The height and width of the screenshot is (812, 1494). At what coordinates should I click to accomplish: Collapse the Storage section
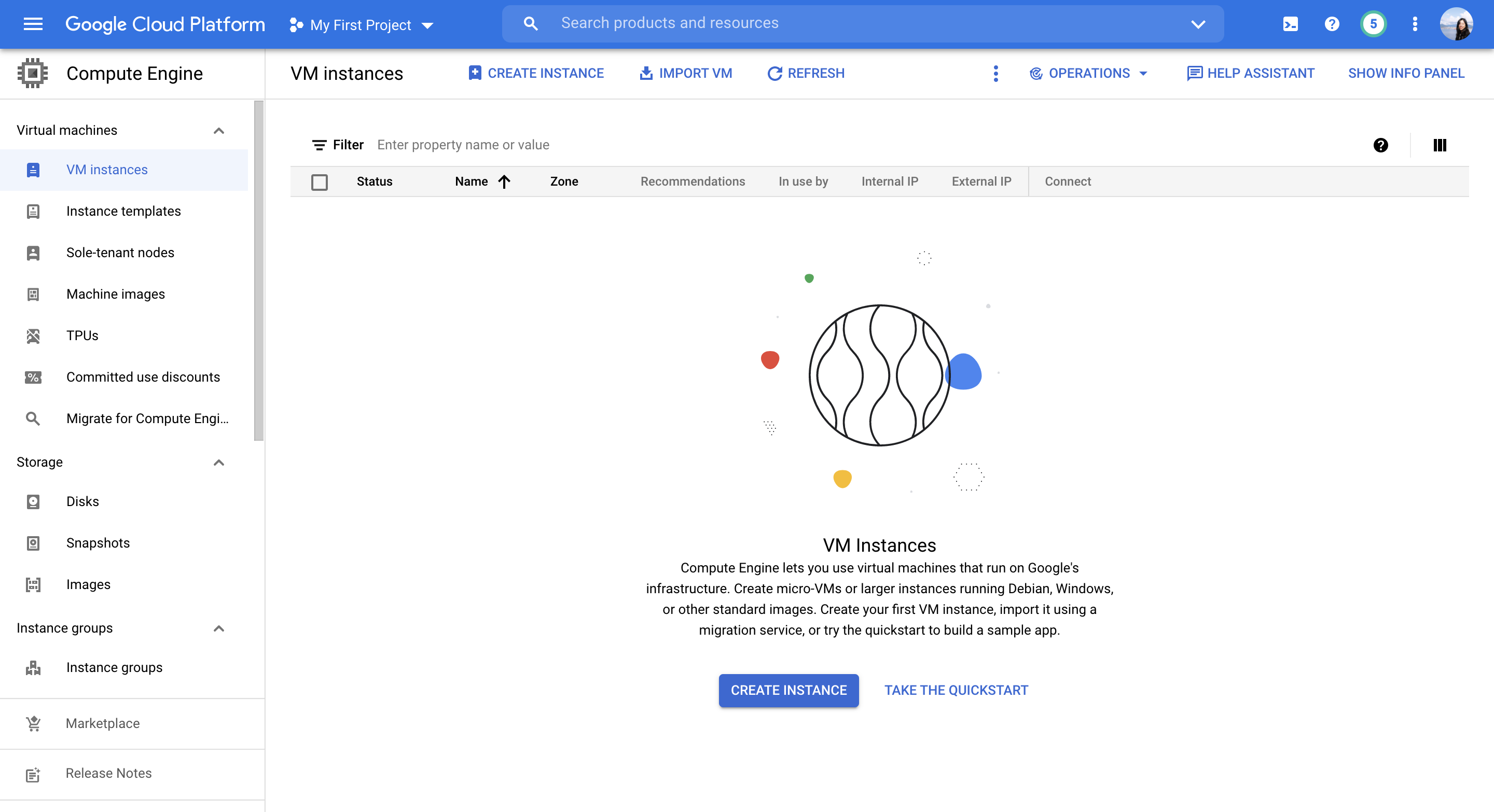pos(218,463)
